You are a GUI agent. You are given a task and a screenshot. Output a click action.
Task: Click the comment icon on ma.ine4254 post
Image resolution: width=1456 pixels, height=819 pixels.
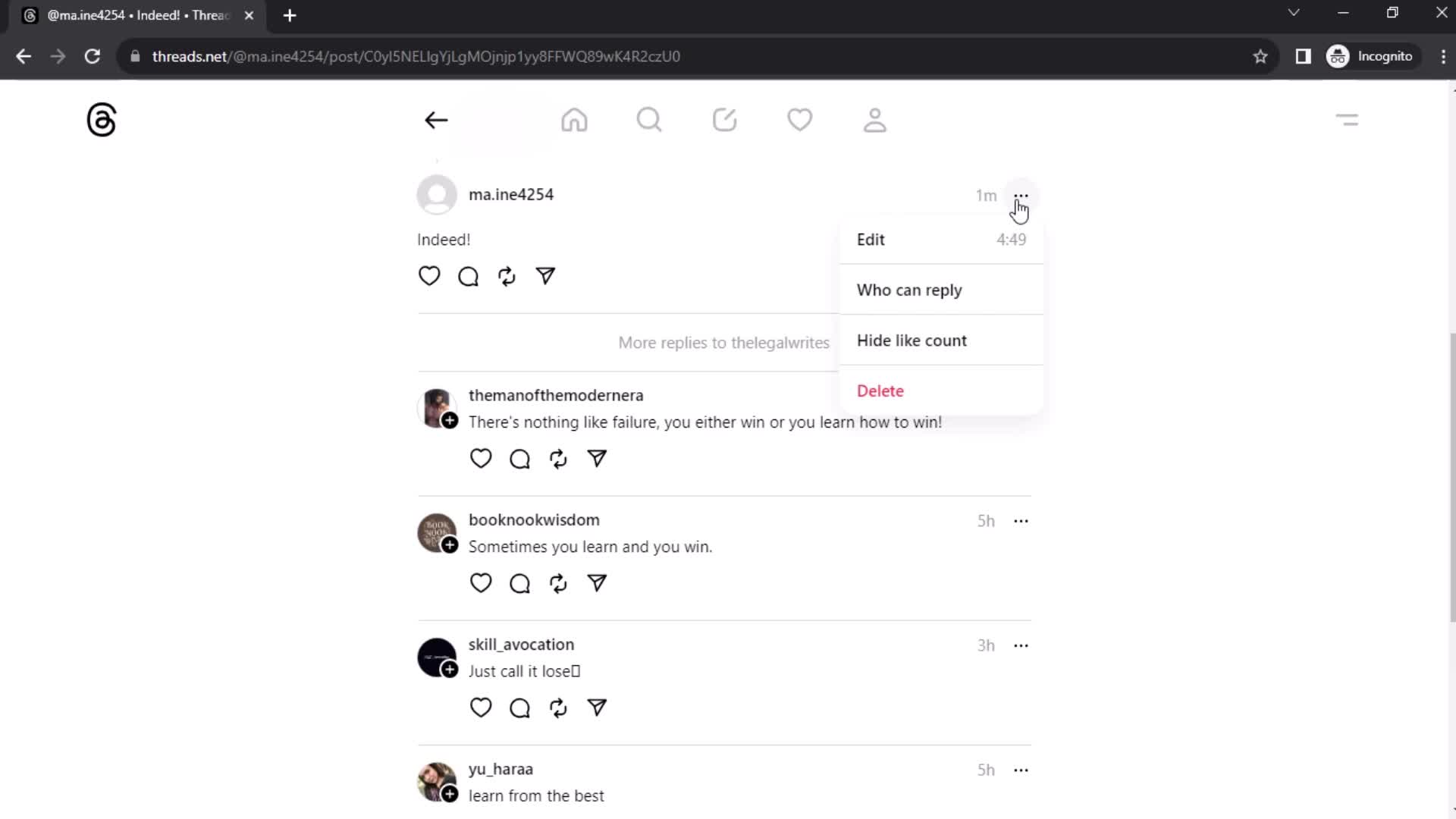(467, 276)
